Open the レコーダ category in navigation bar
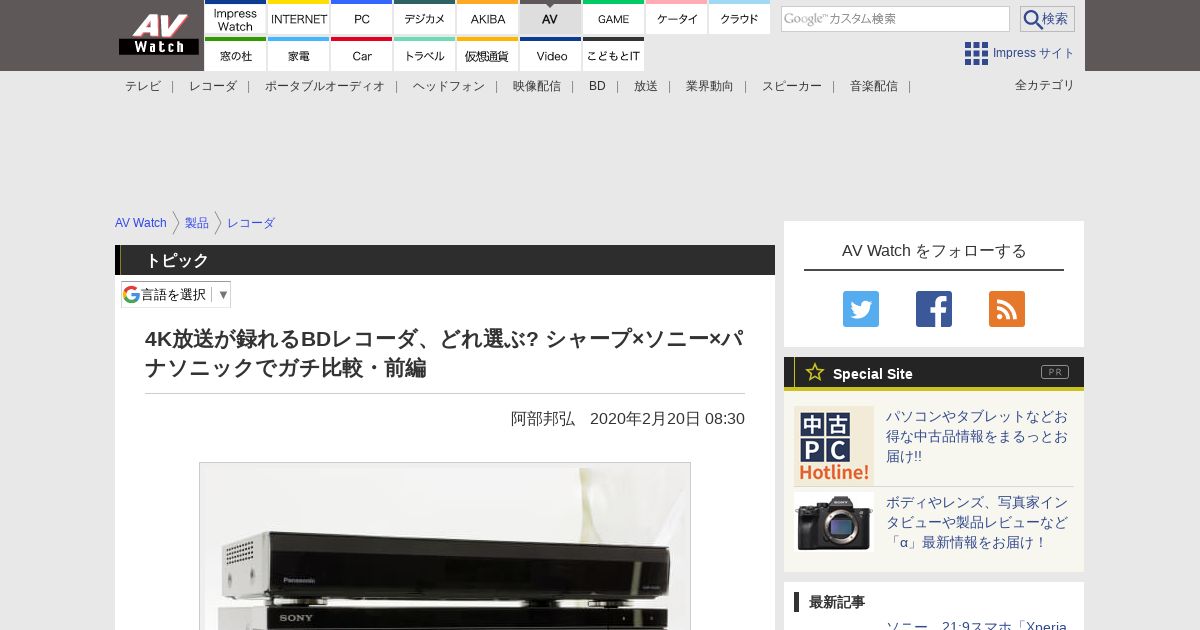Image resolution: width=1200 pixels, height=630 pixels. [x=213, y=86]
